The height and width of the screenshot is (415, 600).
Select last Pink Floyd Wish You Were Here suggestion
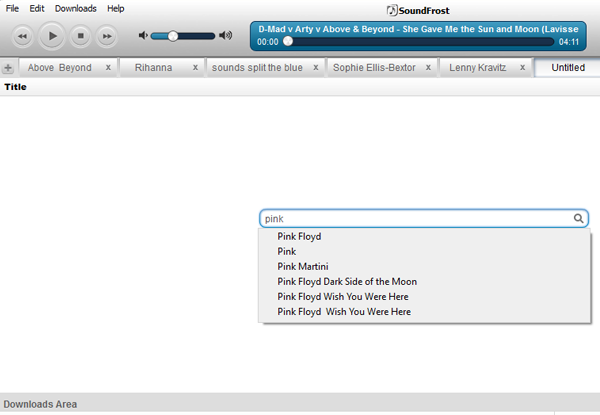424,312
